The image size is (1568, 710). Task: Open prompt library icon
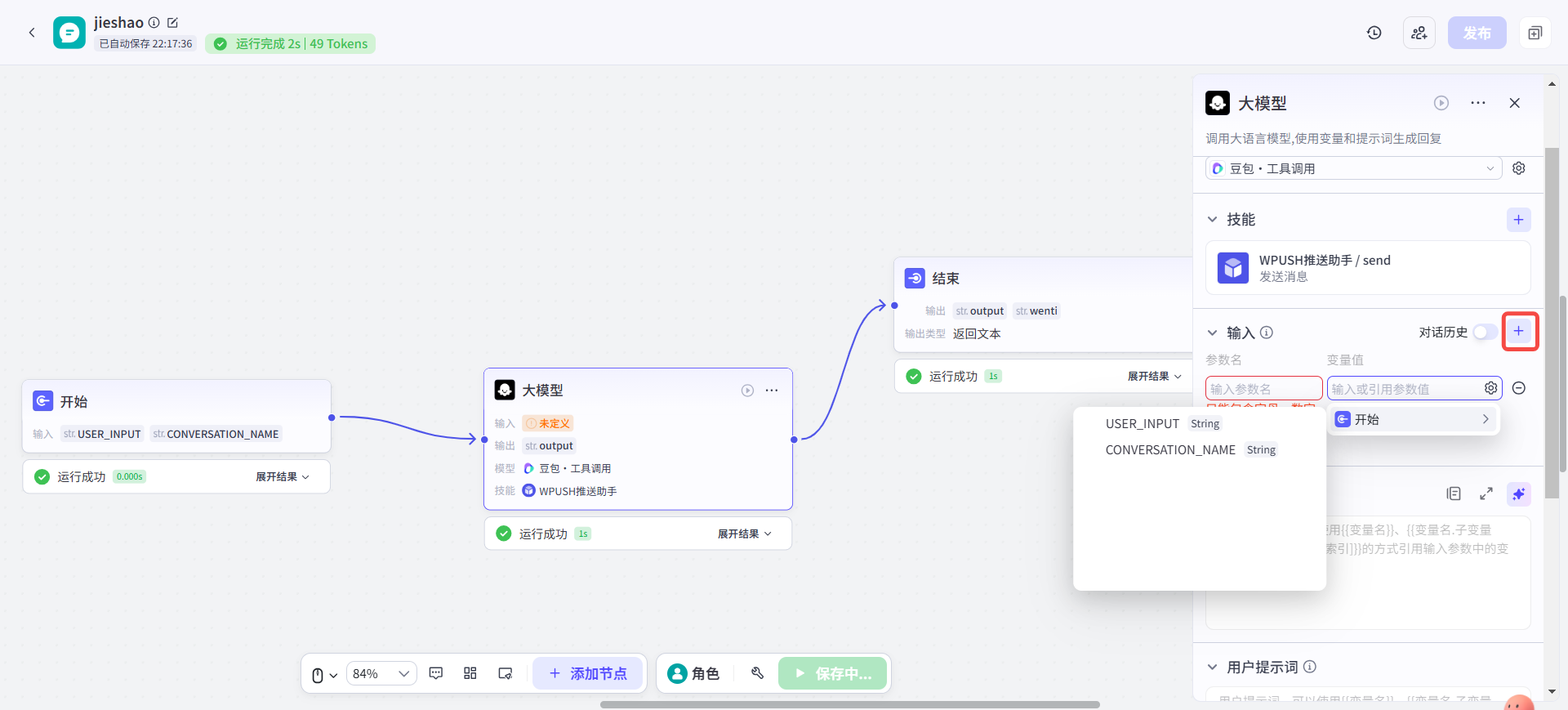point(1454,493)
